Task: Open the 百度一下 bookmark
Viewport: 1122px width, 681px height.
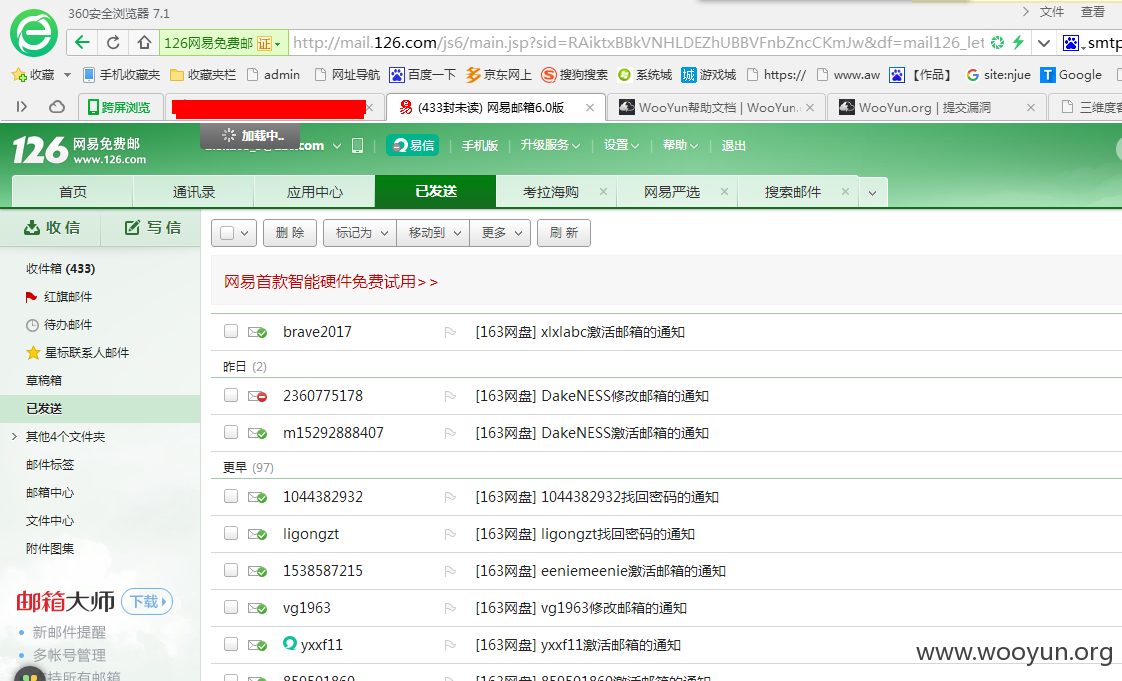Action: click(x=422, y=74)
